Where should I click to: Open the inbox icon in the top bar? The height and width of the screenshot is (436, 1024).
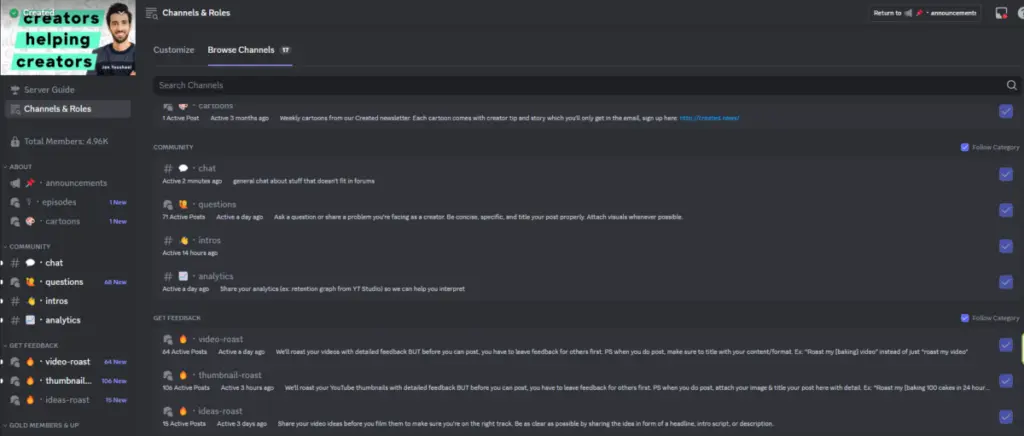(1001, 13)
